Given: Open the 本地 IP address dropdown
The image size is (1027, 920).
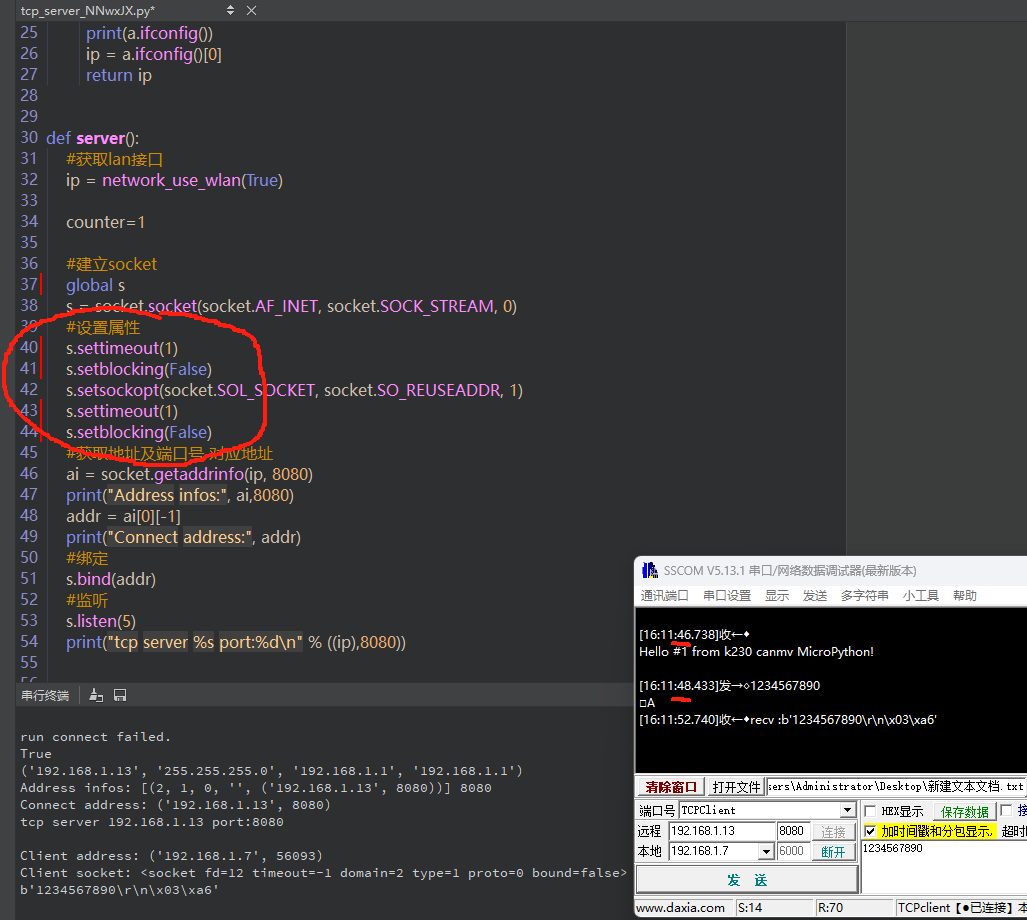Looking at the screenshot, I should click(x=766, y=852).
